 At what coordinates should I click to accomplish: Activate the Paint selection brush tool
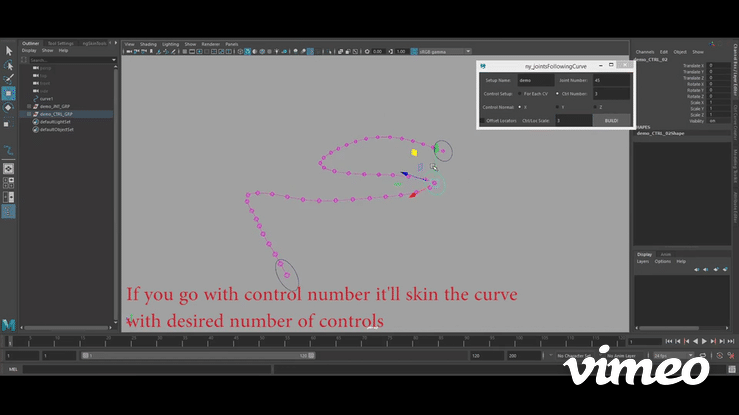point(8,79)
